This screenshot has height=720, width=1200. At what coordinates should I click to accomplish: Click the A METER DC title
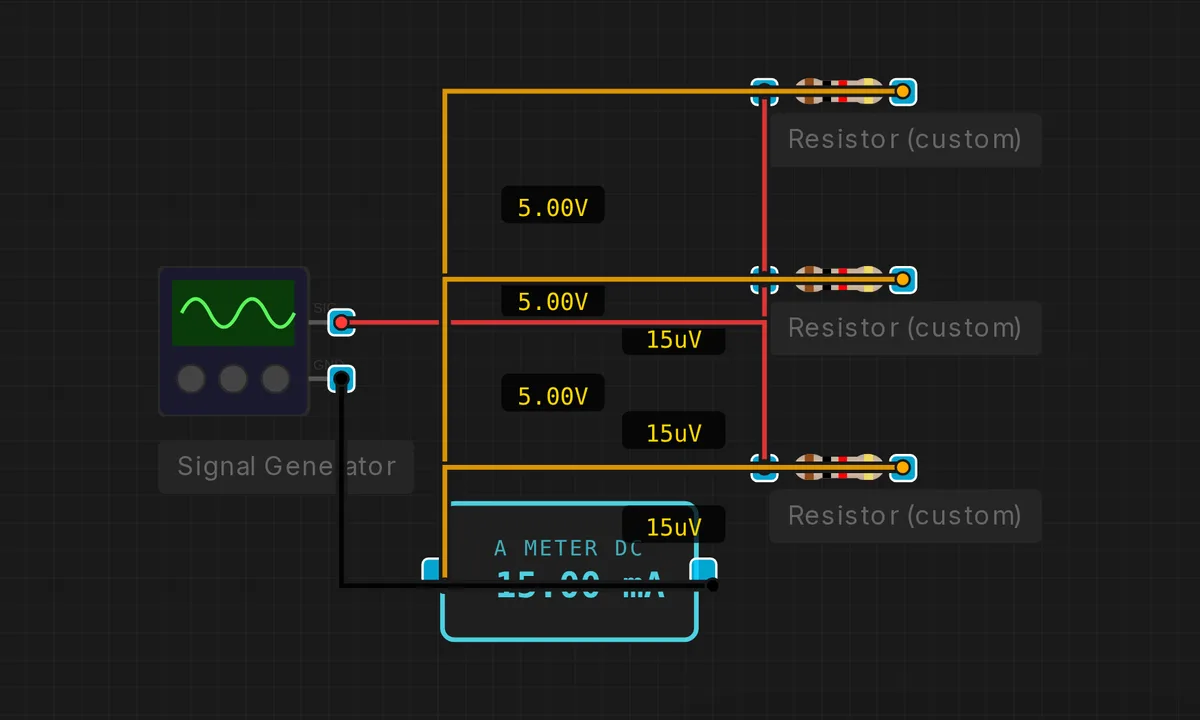[x=568, y=548]
